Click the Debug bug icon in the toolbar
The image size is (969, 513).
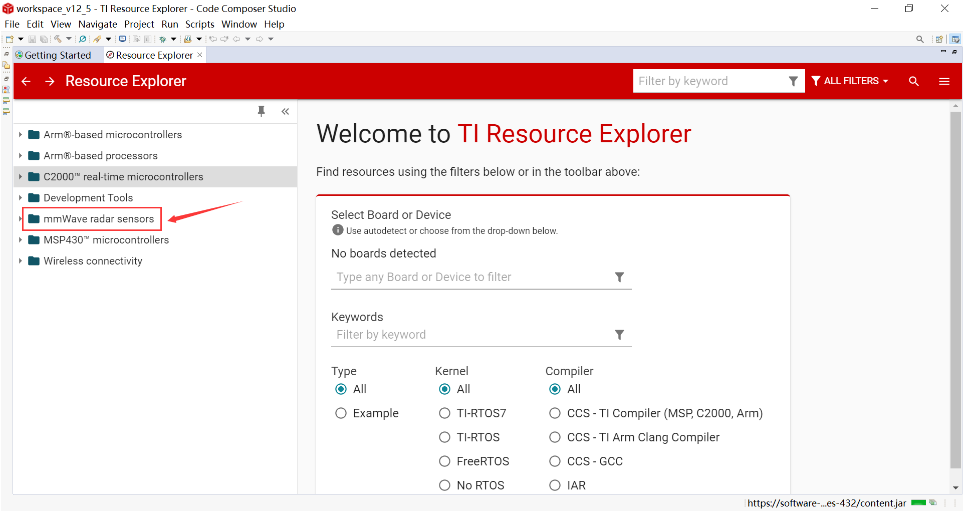tap(163, 39)
